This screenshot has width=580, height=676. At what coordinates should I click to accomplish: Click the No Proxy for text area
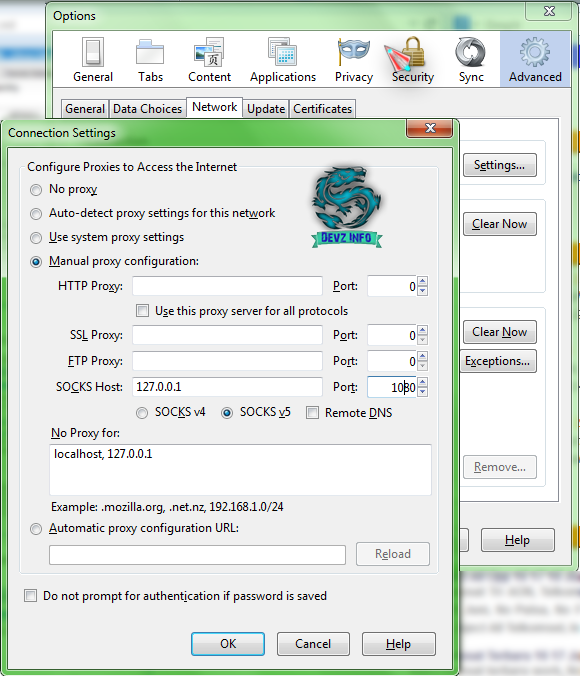coord(240,470)
